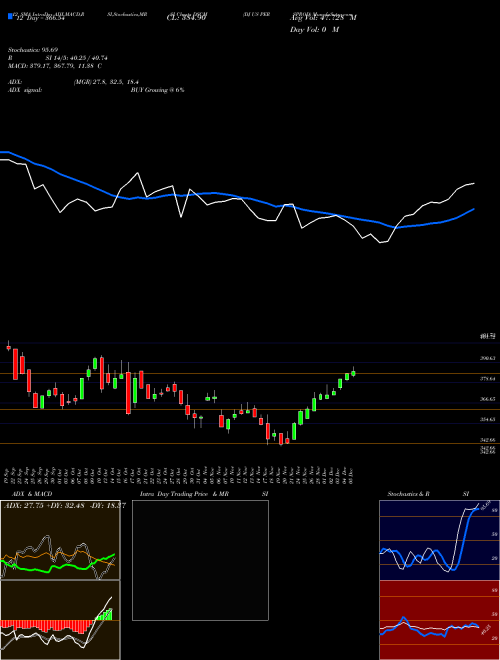The width and height of the screenshot is (500, 660).
Task: Click the Day Vol: 0 M label
Action: click(314, 30)
